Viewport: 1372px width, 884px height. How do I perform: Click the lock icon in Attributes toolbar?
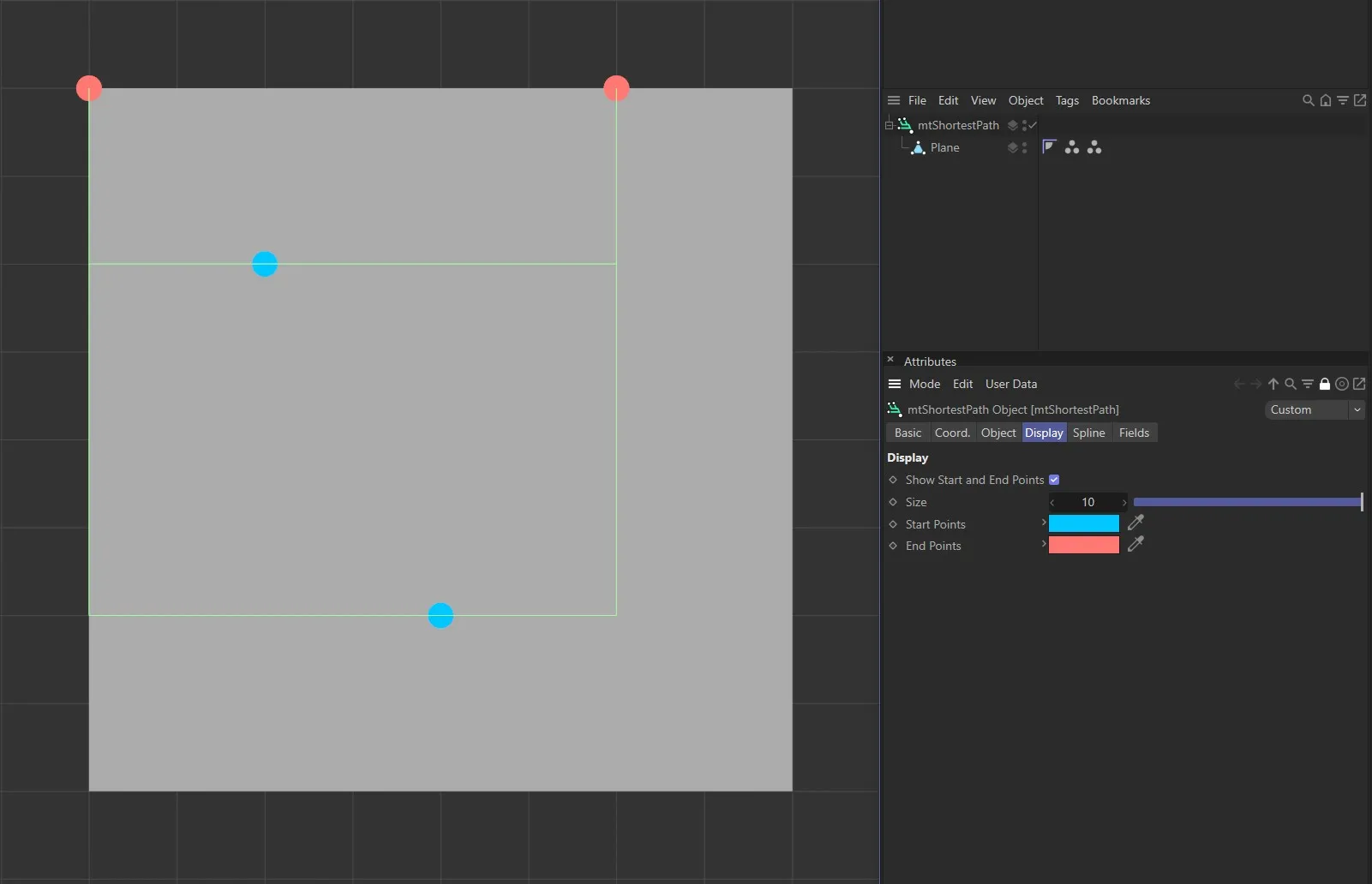(1325, 384)
